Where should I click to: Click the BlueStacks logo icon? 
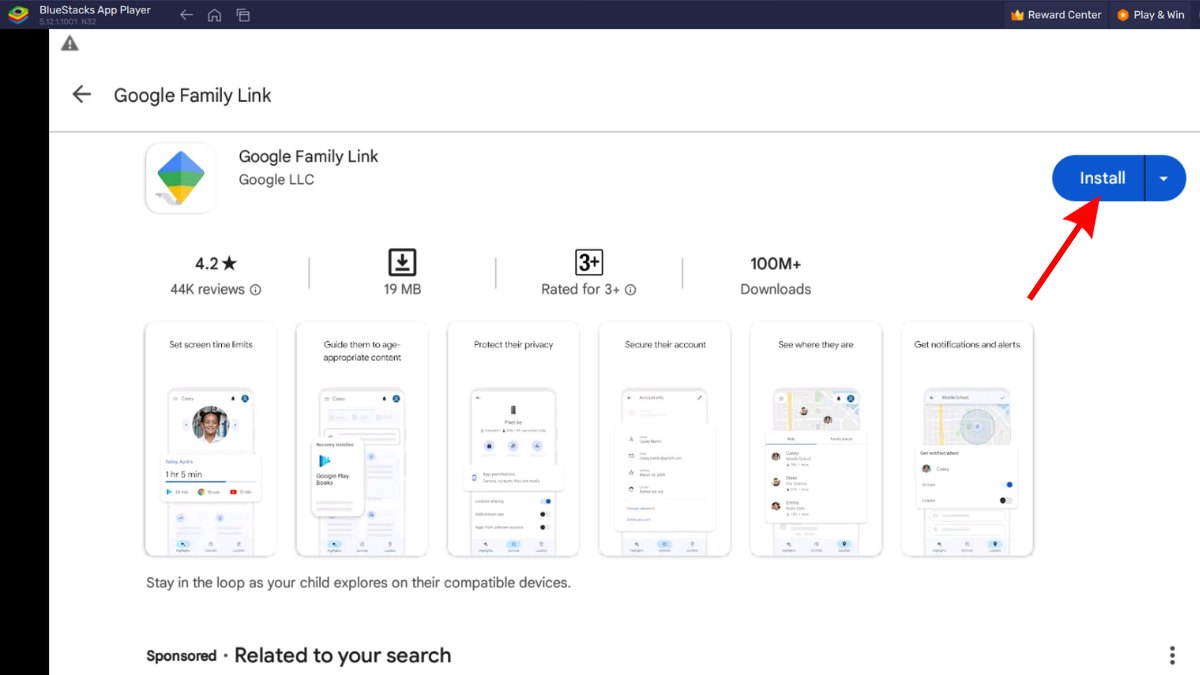click(x=18, y=14)
